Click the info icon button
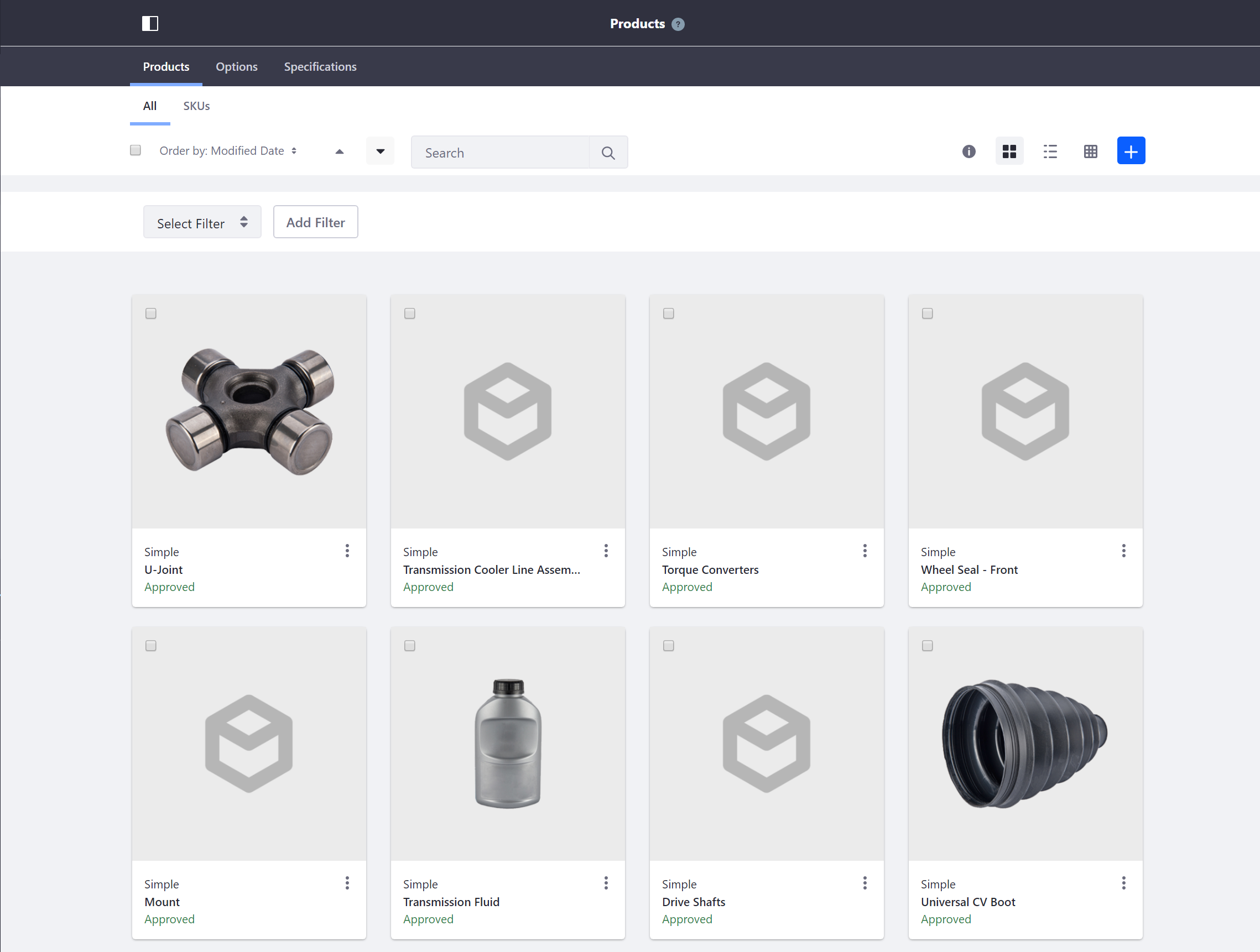Viewport: 1260px width, 952px height. coord(969,152)
